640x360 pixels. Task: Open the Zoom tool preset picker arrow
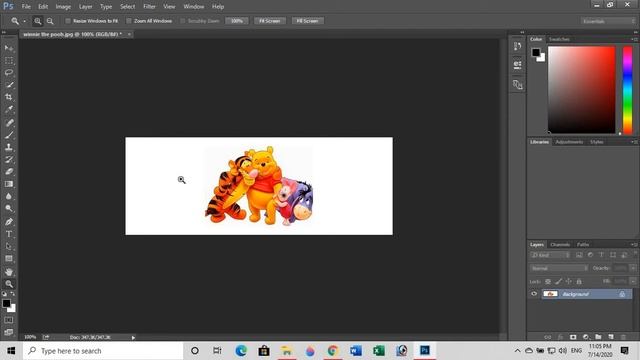[x=24, y=21]
